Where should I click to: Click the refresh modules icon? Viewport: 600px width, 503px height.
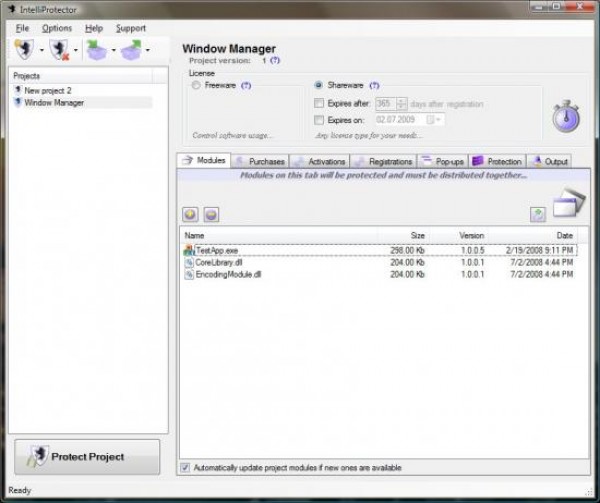pyautogui.click(x=537, y=214)
